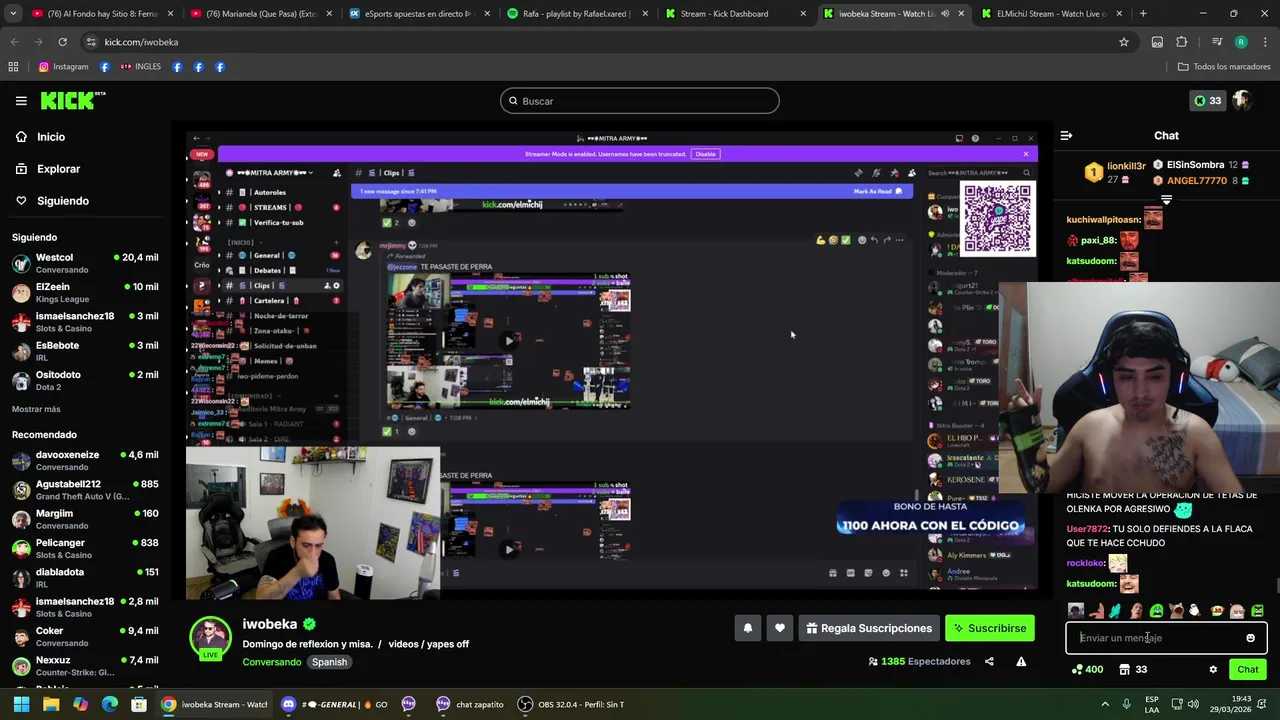Open Coker recommended channel
Image resolution: width=1280 pixels, height=720 pixels.
[x=85, y=636]
